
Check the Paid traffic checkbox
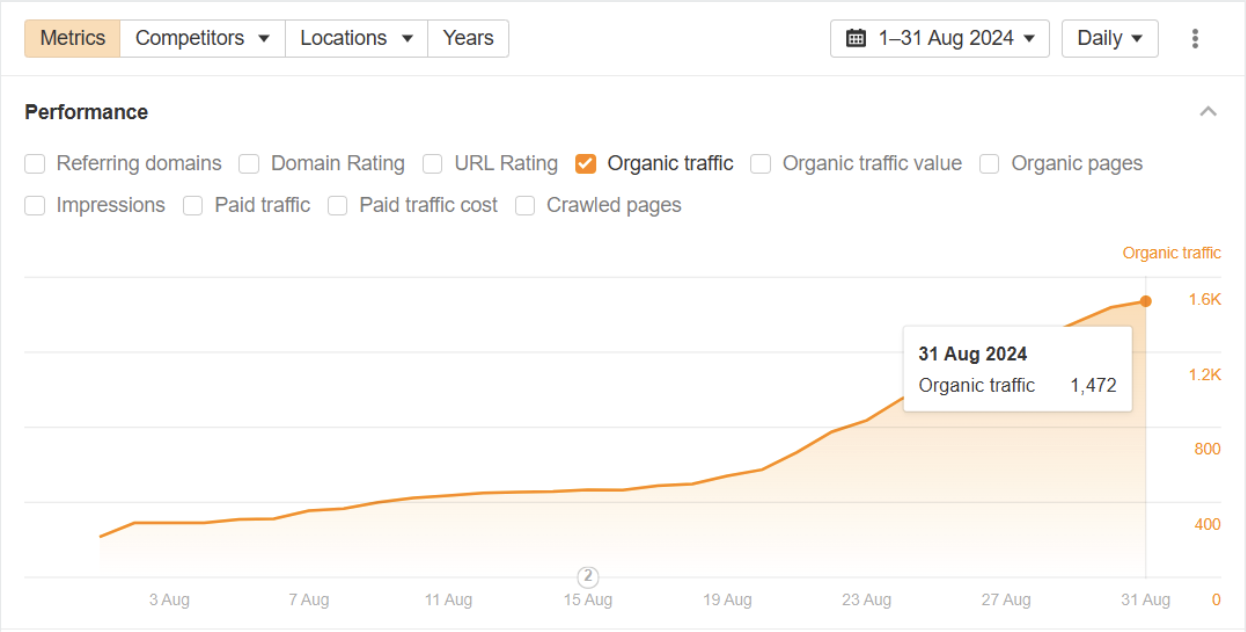tap(194, 205)
